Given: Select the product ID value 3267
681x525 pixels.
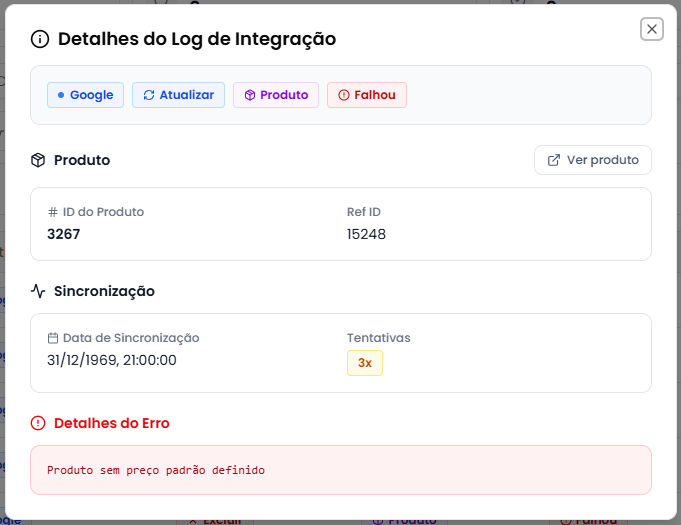Looking at the screenshot, I should click(x=64, y=234).
